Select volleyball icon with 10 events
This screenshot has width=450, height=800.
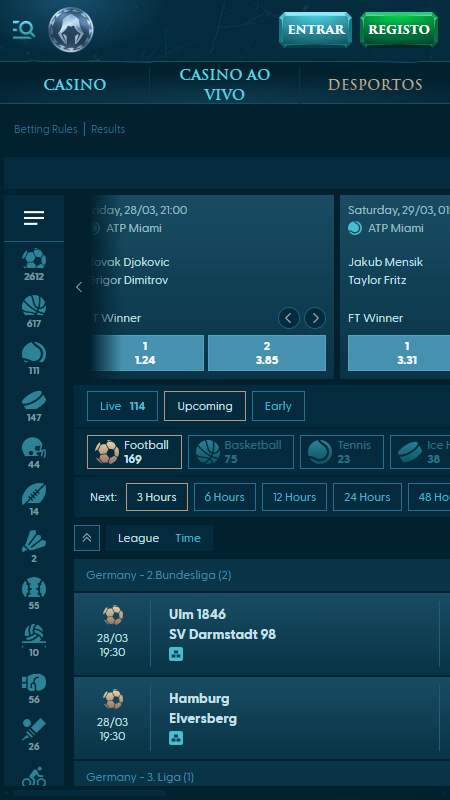point(34,641)
